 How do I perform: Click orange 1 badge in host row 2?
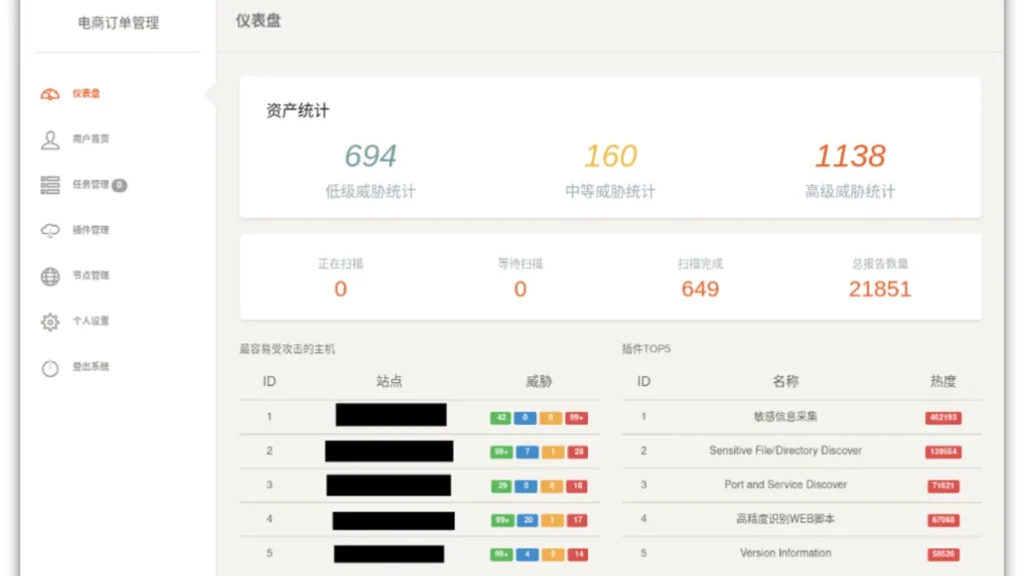coord(552,452)
